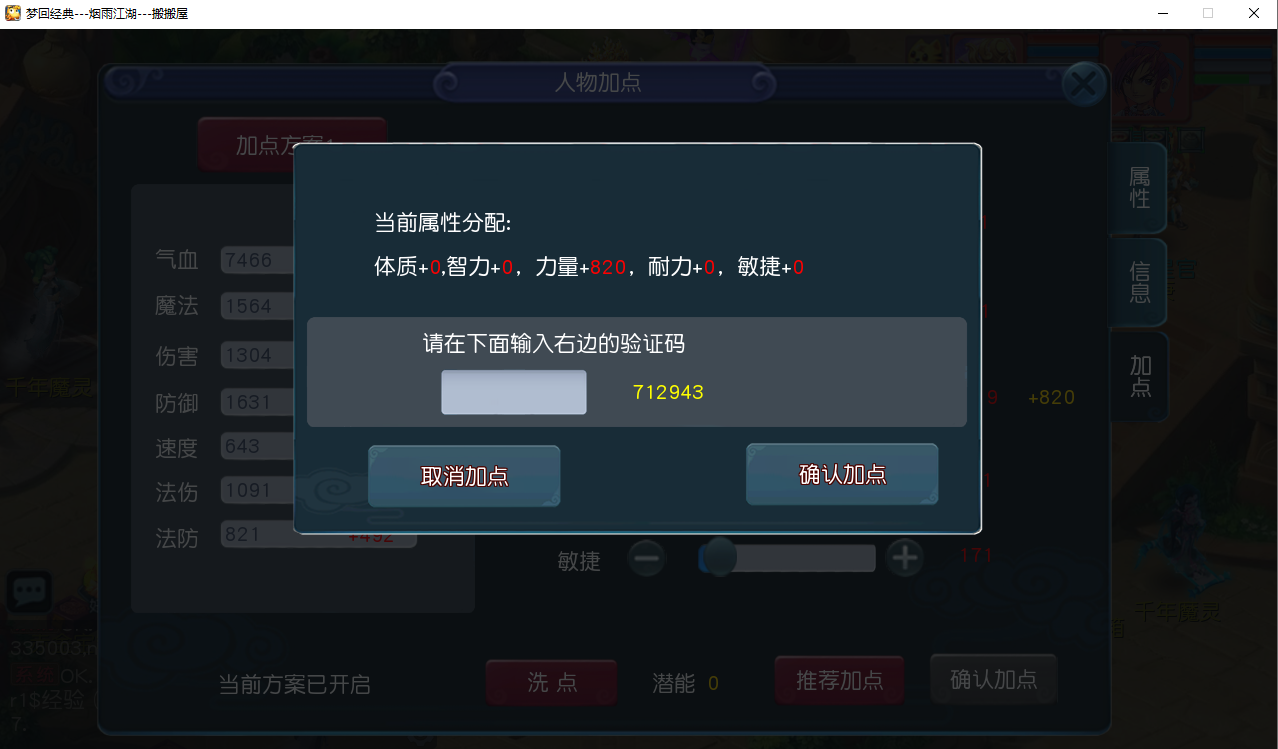Close the 人物加点 panel with the X icon
1278x749 pixels.
(x=1083, y=85)
